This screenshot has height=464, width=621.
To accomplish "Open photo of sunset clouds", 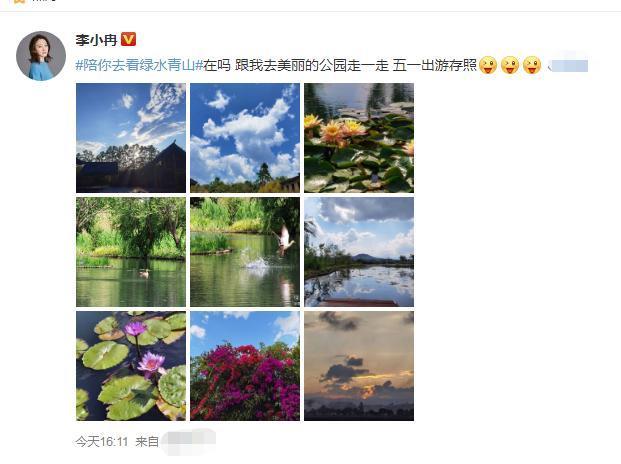I will (x=359, y=366).
